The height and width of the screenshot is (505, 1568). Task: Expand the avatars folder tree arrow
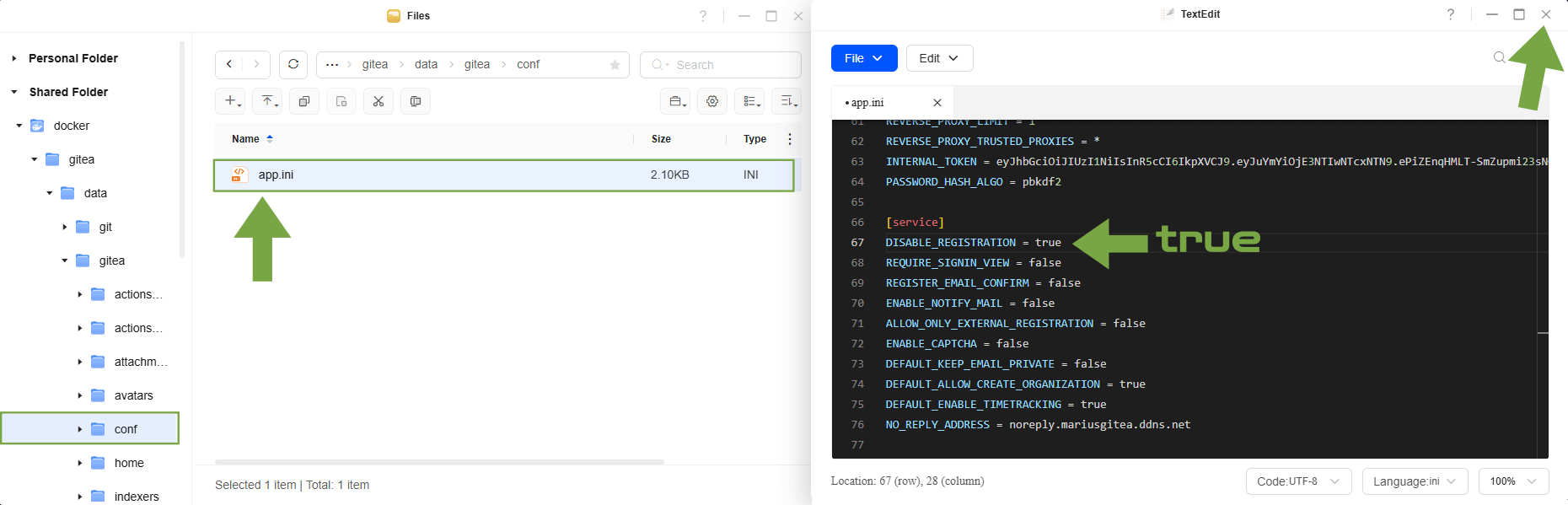point(79,395)
